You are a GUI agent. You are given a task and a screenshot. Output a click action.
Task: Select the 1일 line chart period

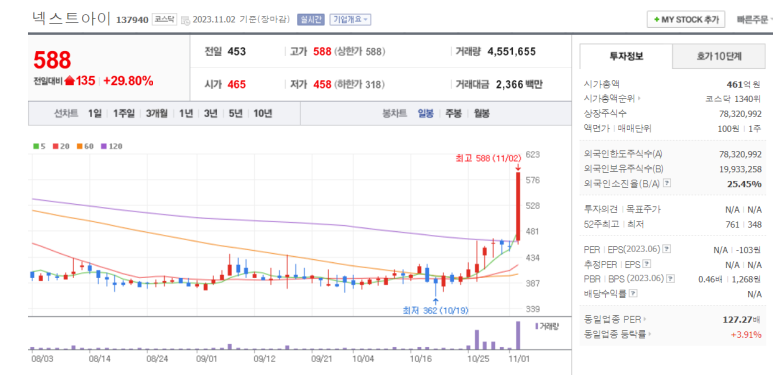[95, 113]
